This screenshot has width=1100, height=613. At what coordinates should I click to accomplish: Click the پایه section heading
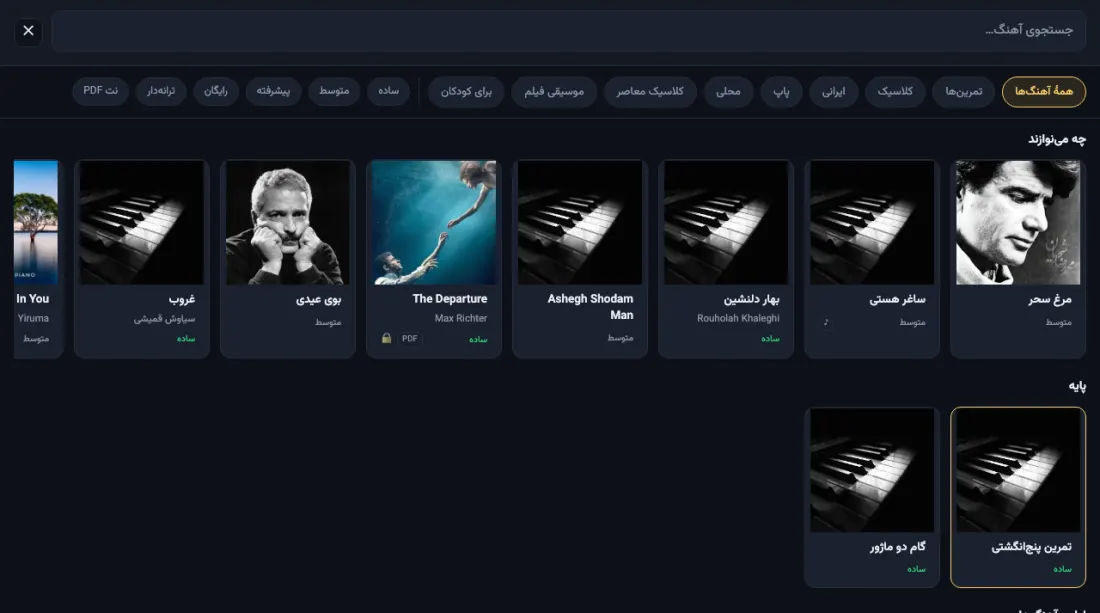tap(1077, 386)
